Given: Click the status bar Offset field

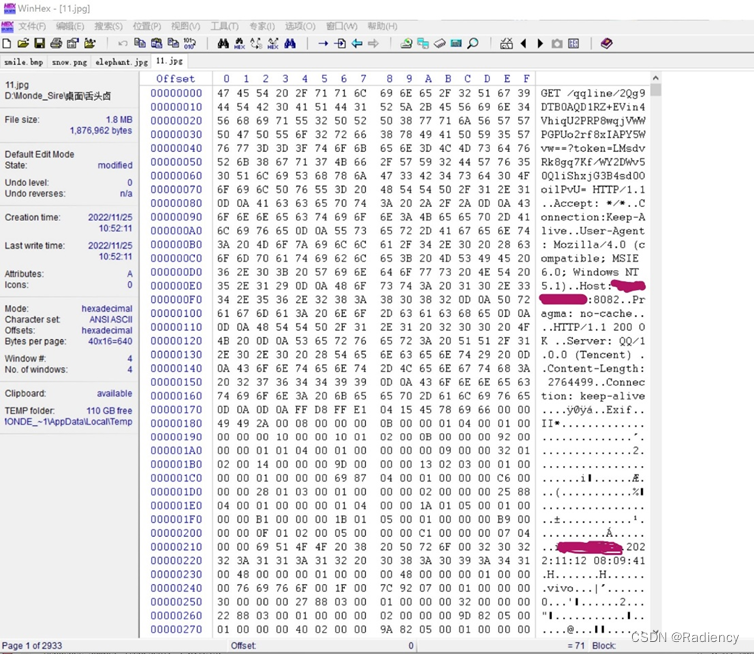Looking at the screenshot, I should point(321,646).
